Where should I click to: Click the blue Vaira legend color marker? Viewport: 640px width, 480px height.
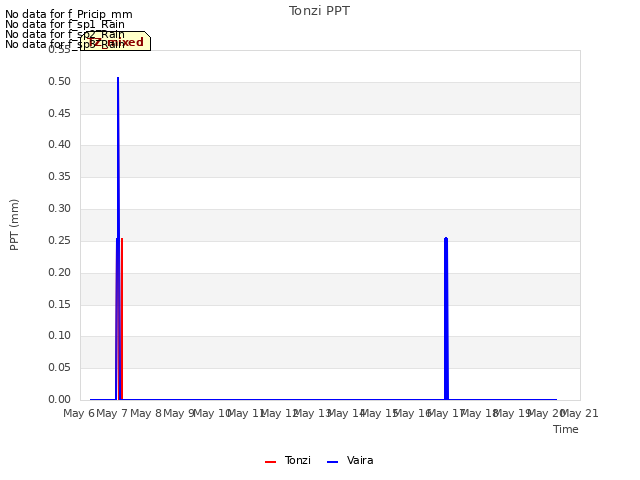tap(333, 462)
